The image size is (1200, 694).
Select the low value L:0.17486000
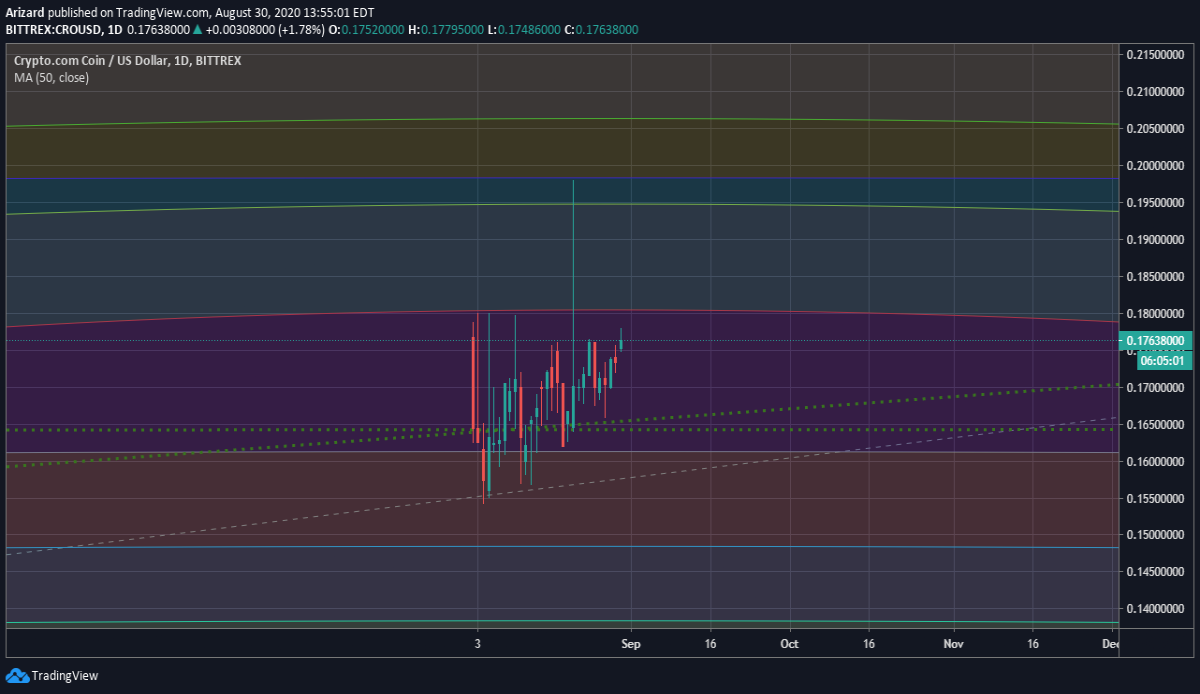[x=524, y=30]
